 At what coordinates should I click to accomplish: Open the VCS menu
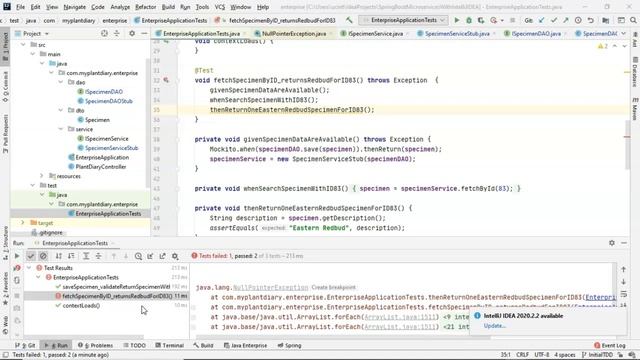click(220, 7)
